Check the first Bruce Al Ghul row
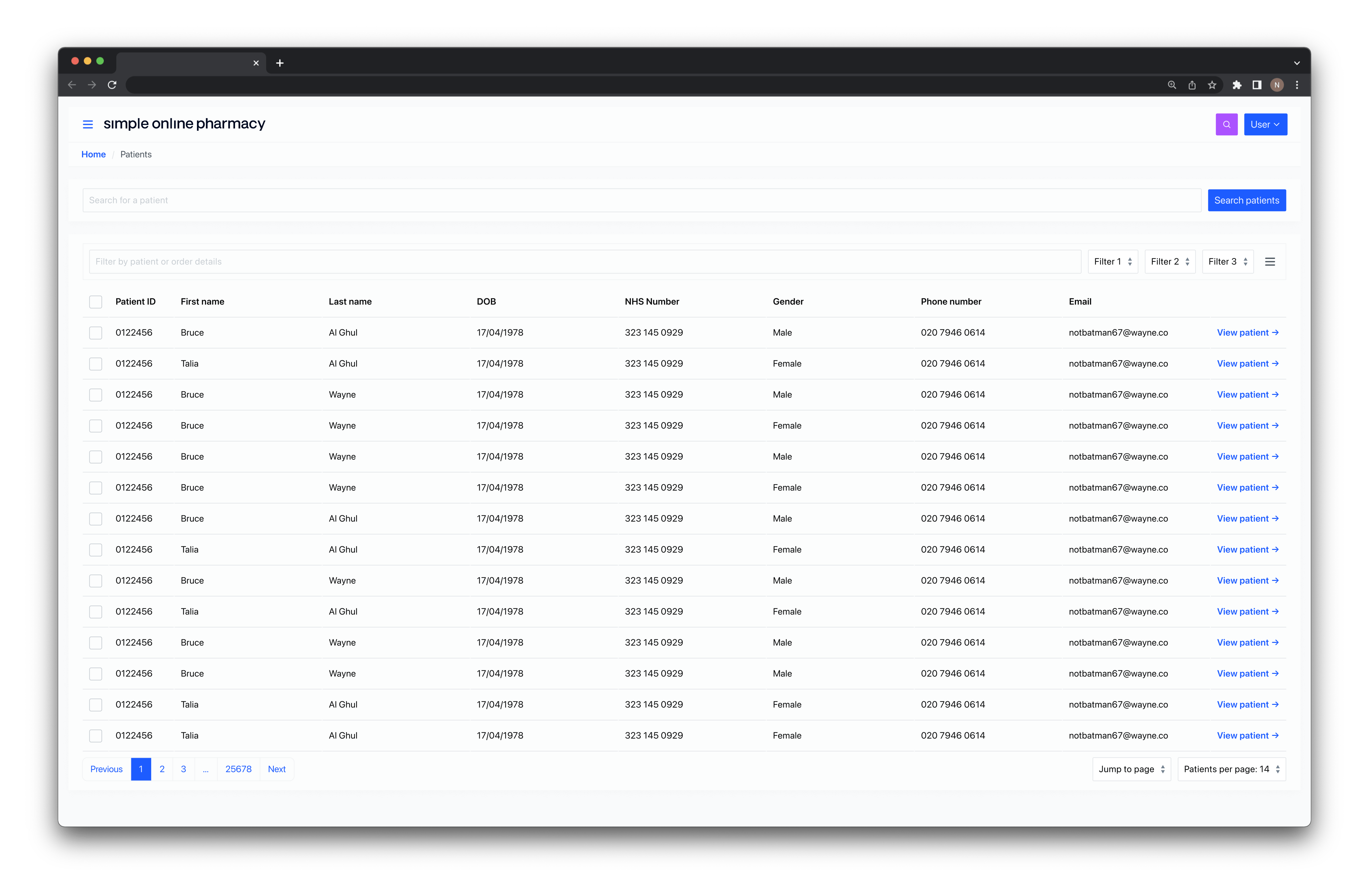Screen dimensions: 1369x896 click(x=96, y=333)
